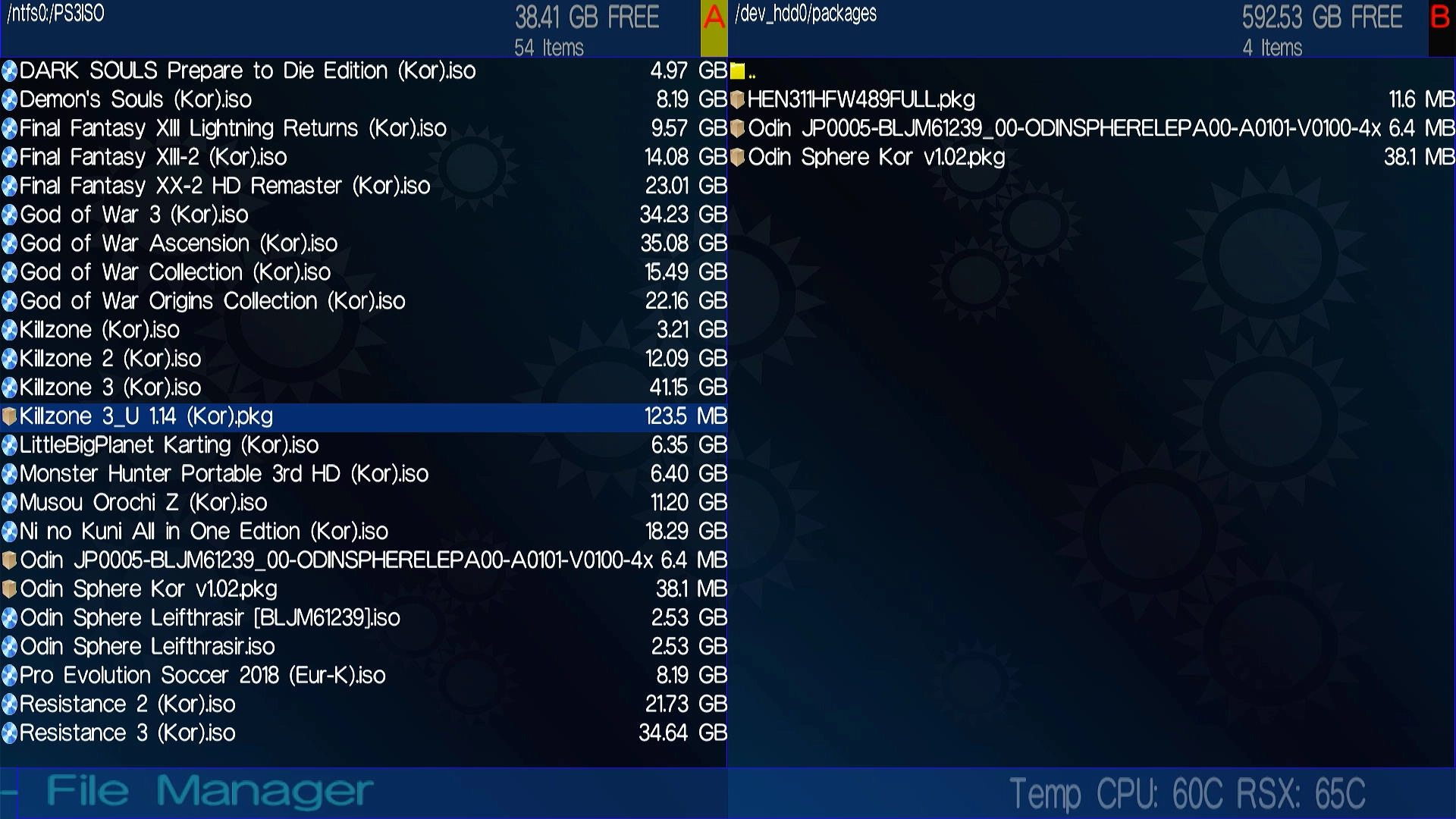Image resolution: width=1456 pixels, height=819 pixels.
Task: Click package icon of Killzone 3_U 1.14 (Kor).pkg
Action: [10, 417]
